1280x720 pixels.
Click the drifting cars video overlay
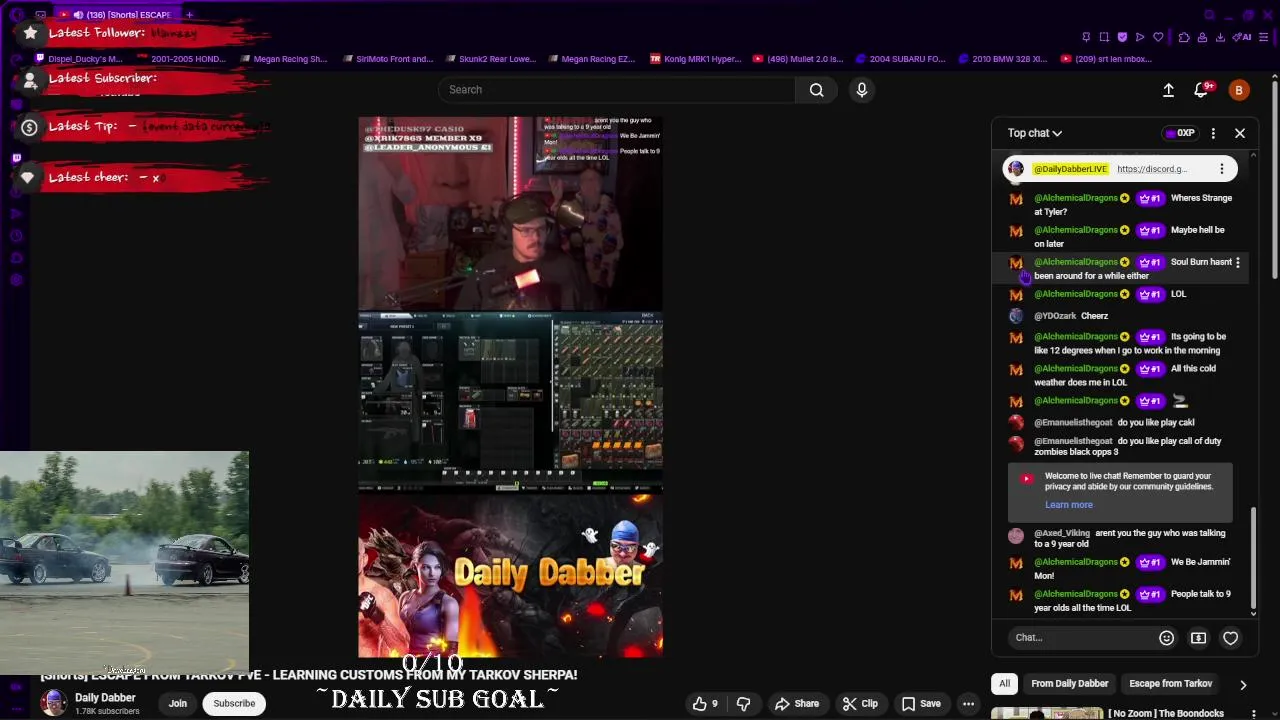(124, 563)
